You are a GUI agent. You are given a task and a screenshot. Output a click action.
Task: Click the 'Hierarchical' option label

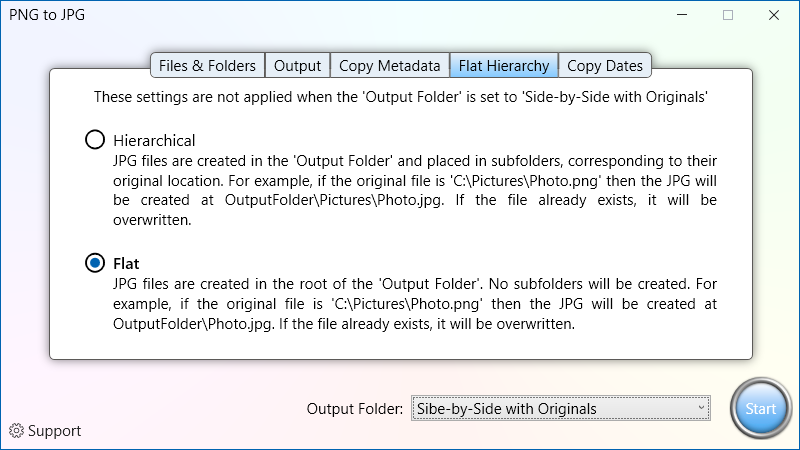[x=154, y=140]
